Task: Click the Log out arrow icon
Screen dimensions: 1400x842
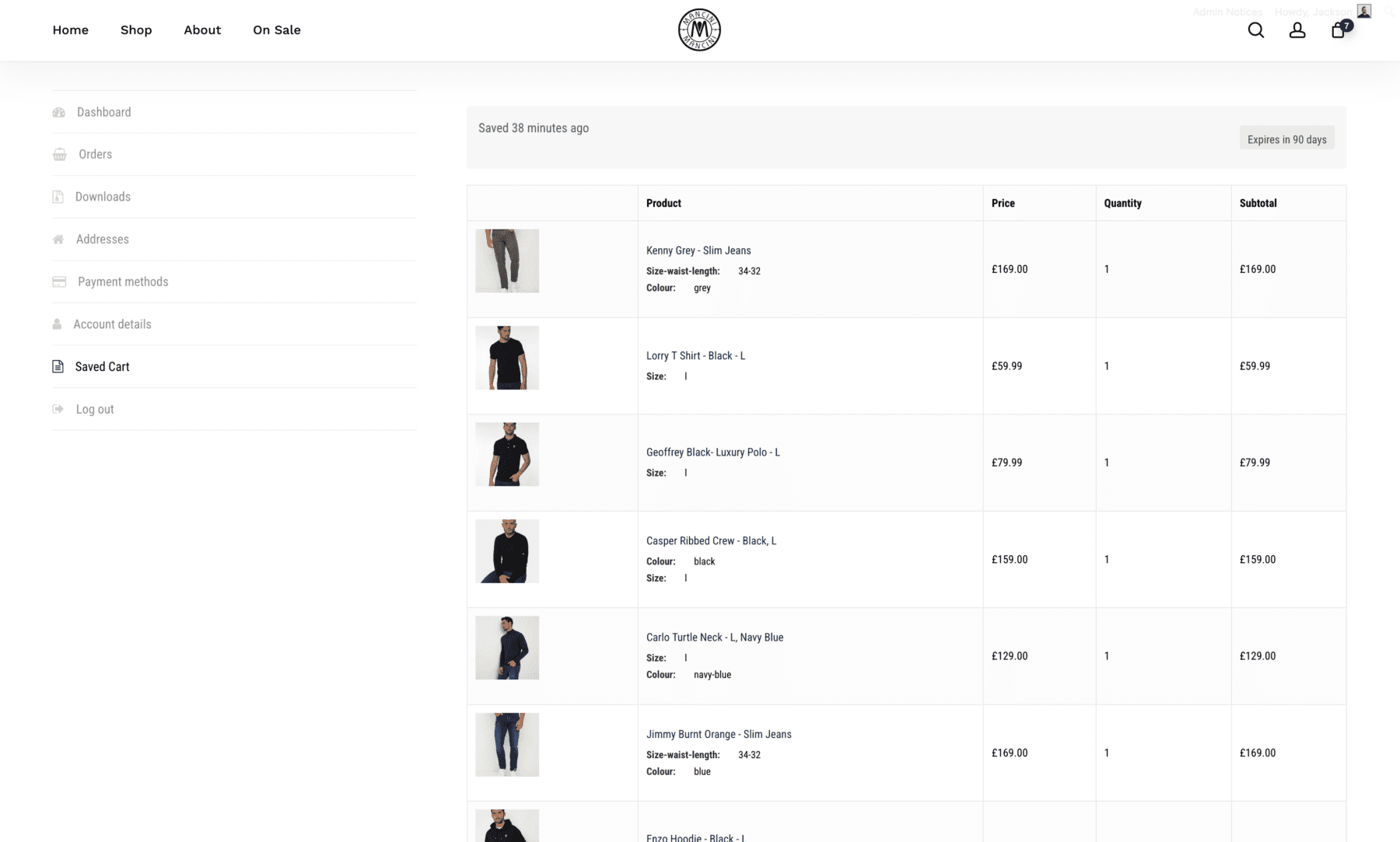Action: point(58,409)
